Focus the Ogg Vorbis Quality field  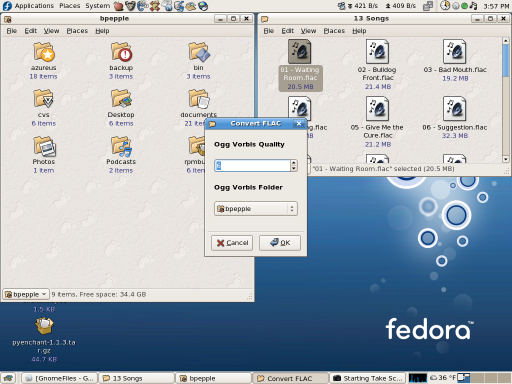click(252, 166)
